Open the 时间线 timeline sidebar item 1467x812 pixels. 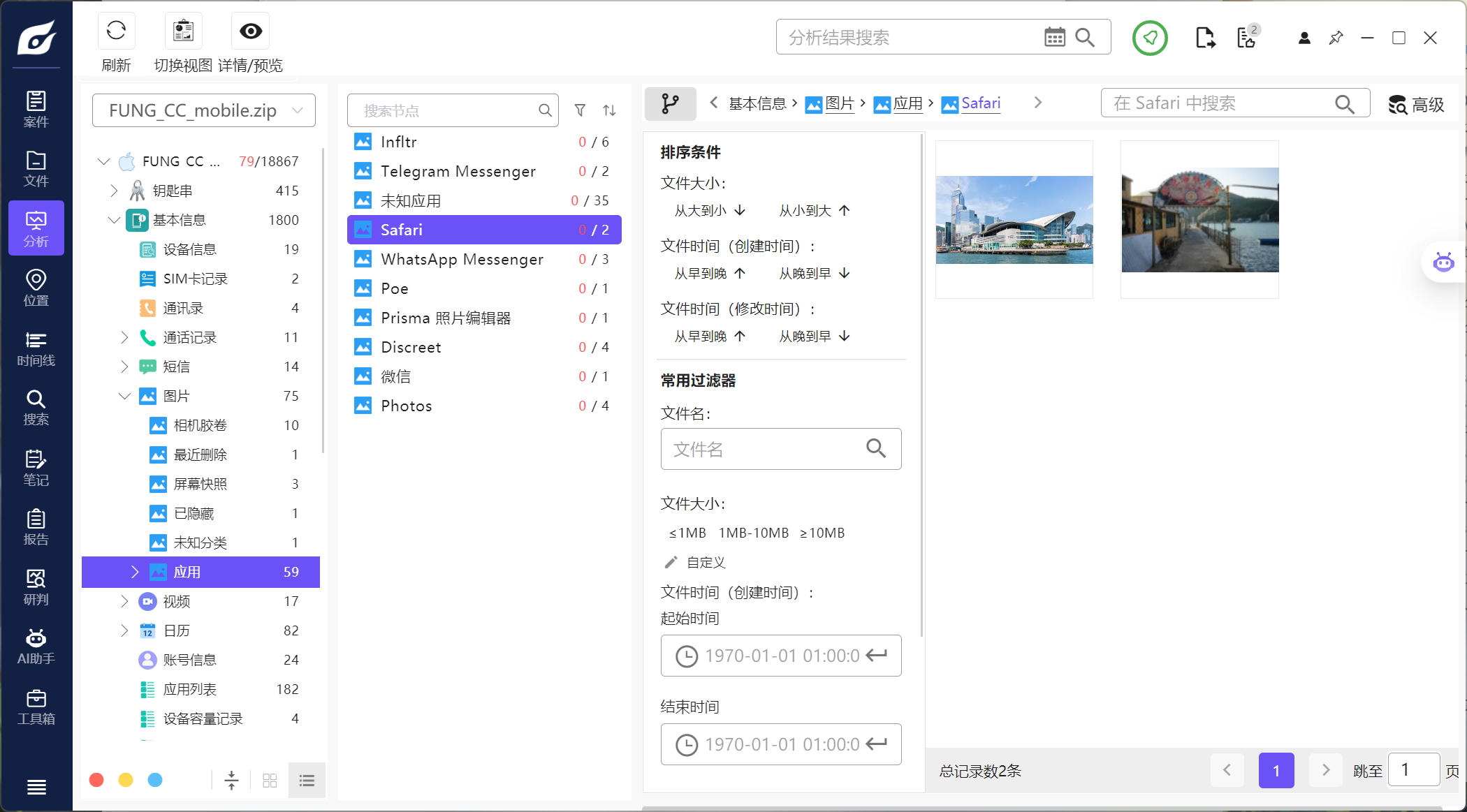[x=36, y=349]
